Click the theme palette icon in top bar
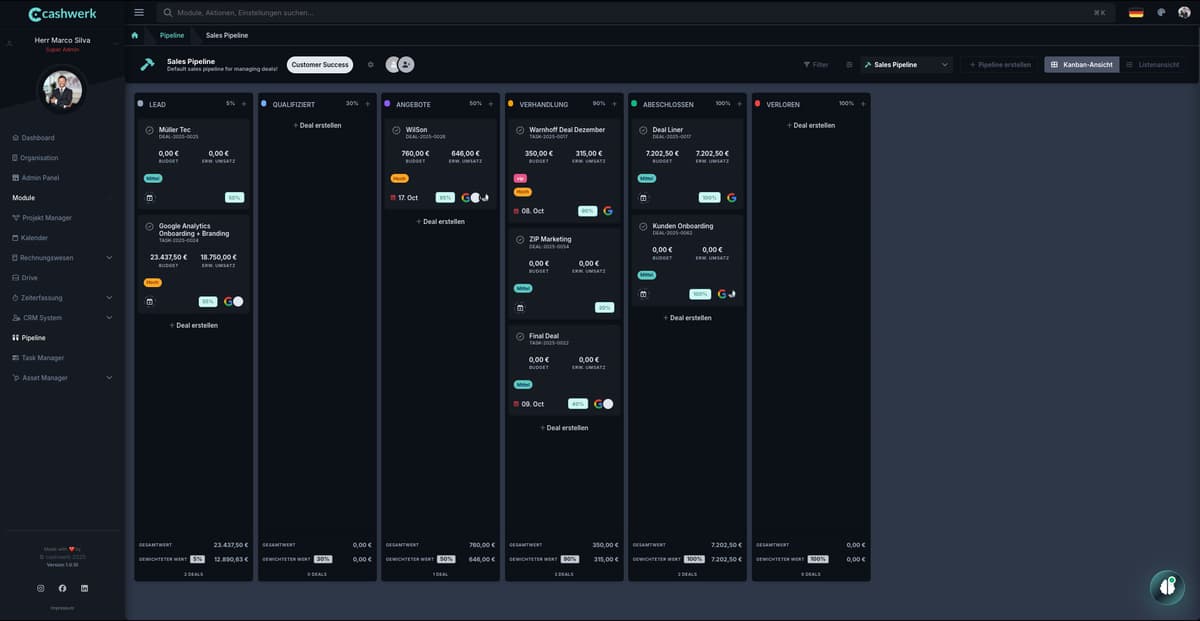This screenshot has height=621, width=1200. 1161,13
